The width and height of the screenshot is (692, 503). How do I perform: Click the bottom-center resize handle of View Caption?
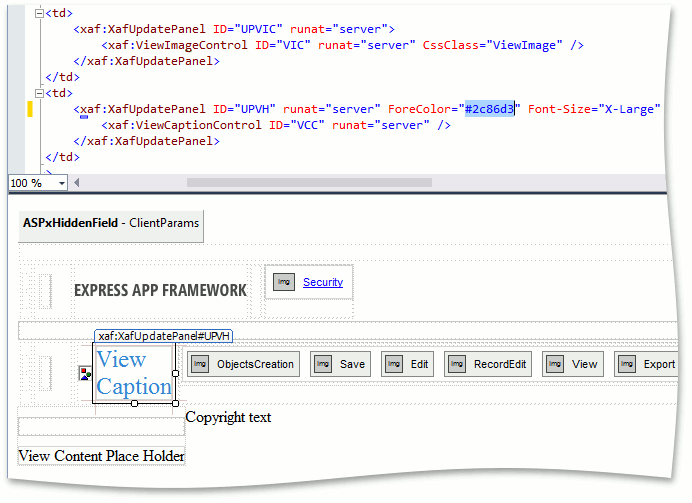point(135,403)
